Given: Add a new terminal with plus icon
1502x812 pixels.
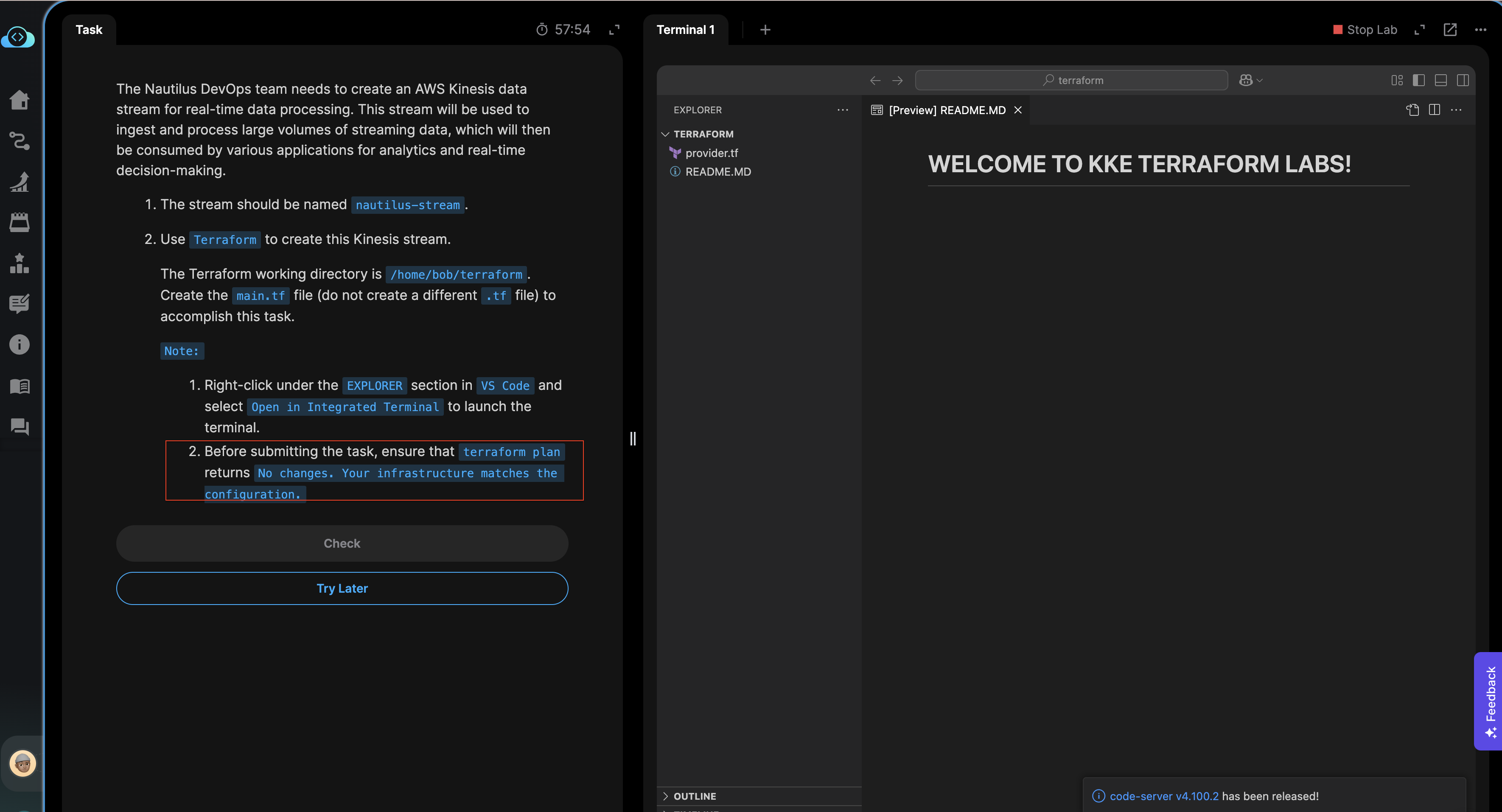Looking at the screenshot, I should [x=765, y=30].
